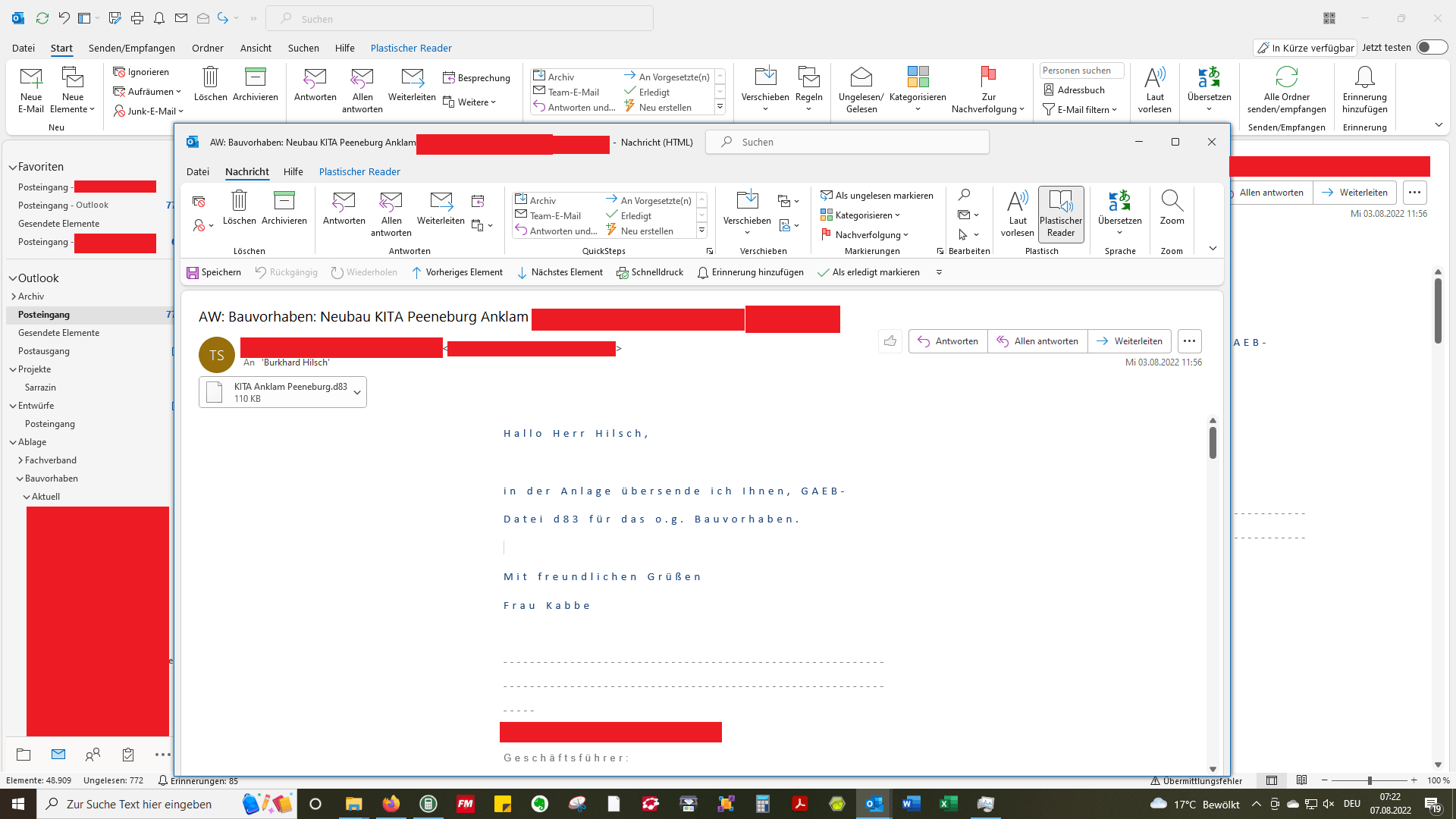Open the KITA Anklam Peeneburg.d83 attachment dropdown
The width and height of the screenshot is (1456, 819).
[357, 392]
